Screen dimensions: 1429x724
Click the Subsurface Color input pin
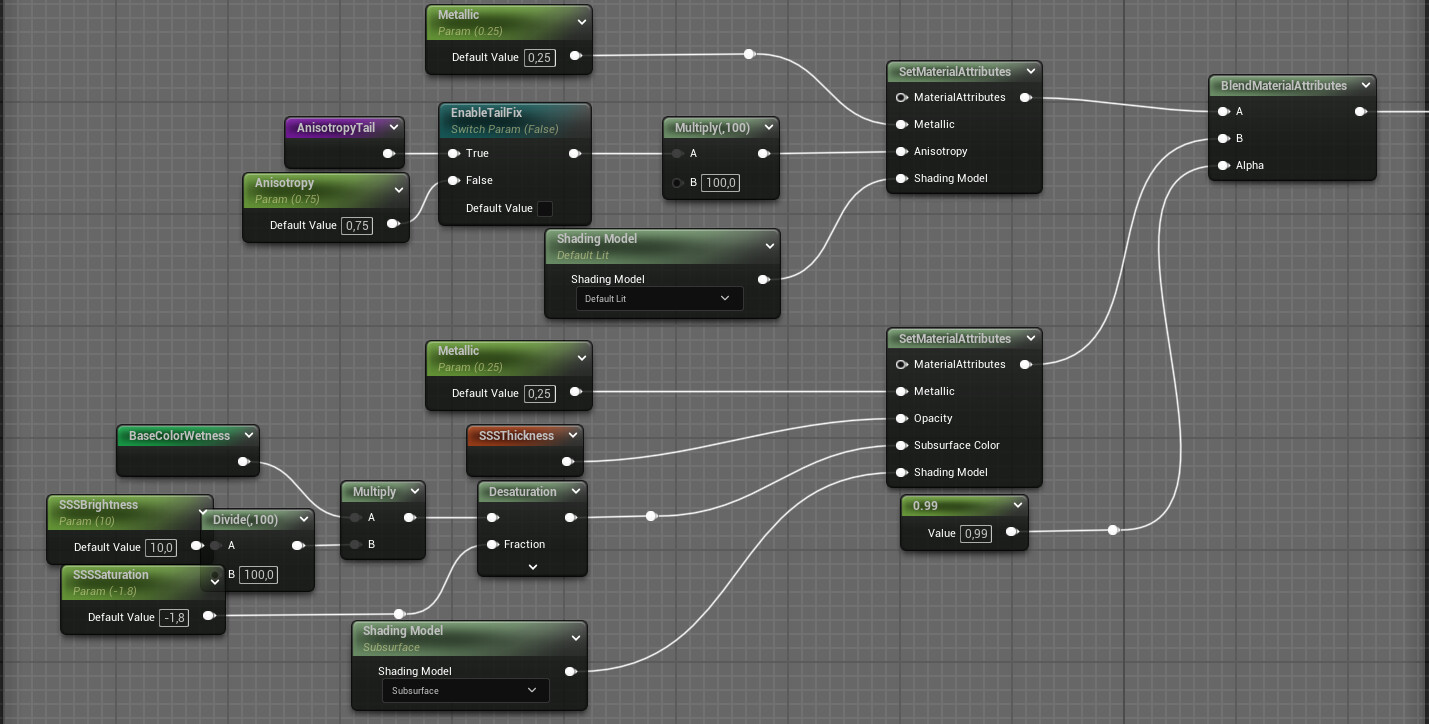(x=902, y=445)
